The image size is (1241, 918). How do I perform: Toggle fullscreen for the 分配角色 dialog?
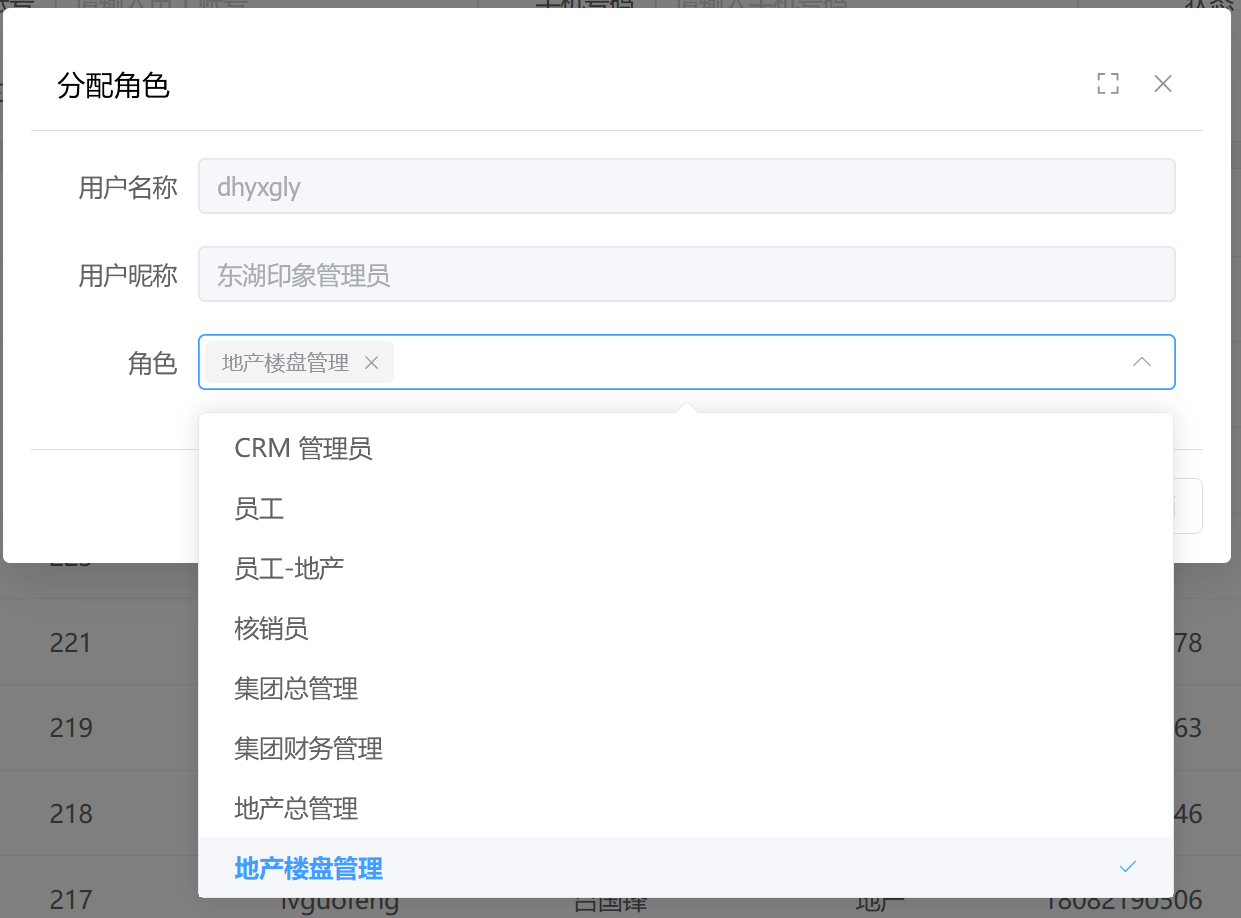pyautogui.click(x=1107, y=84)
